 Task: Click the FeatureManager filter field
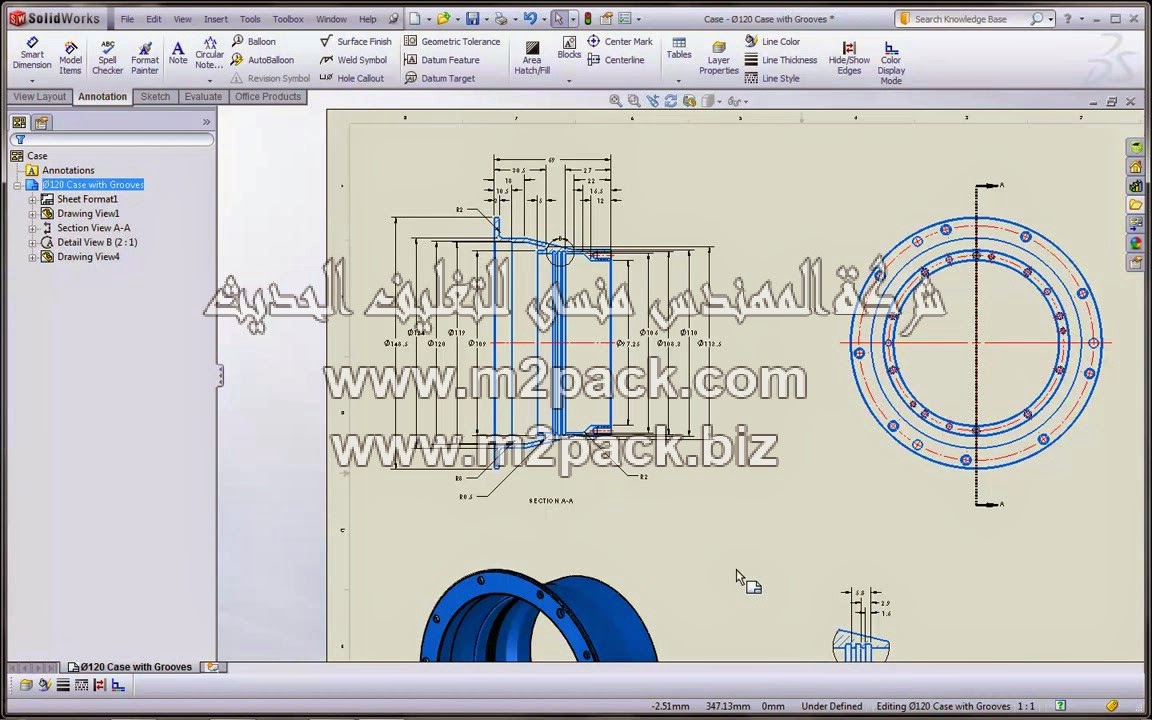(112, 139)
